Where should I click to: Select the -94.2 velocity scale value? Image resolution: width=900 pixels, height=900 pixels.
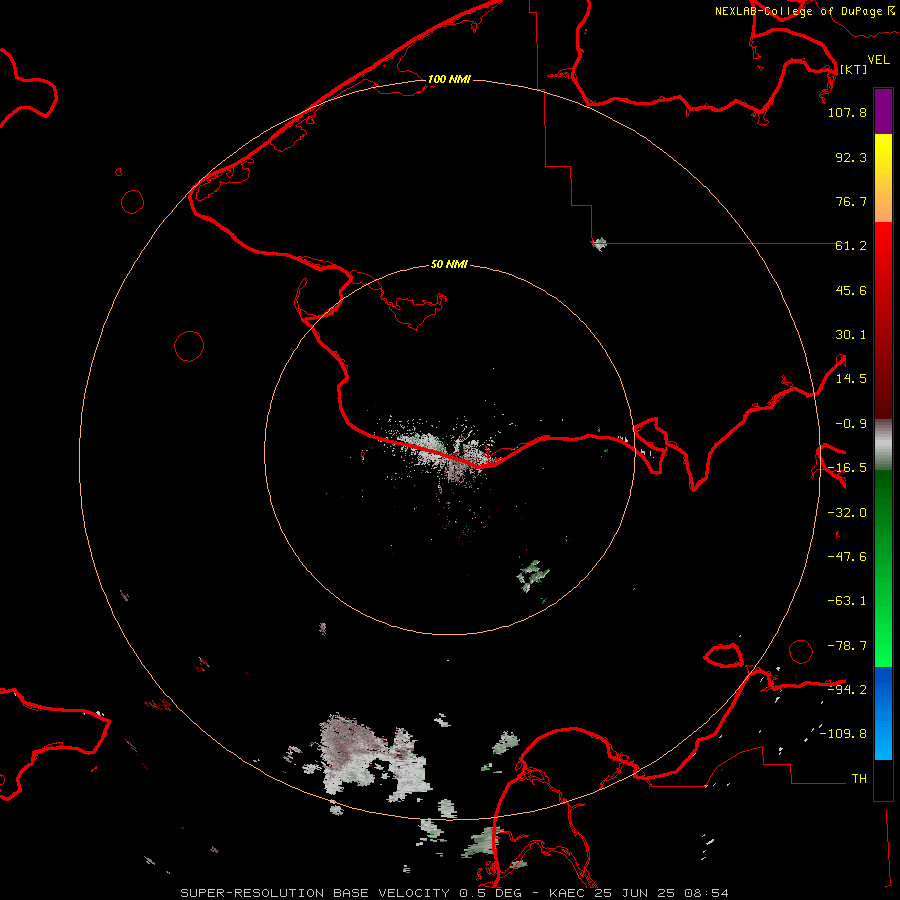point(847,689)
